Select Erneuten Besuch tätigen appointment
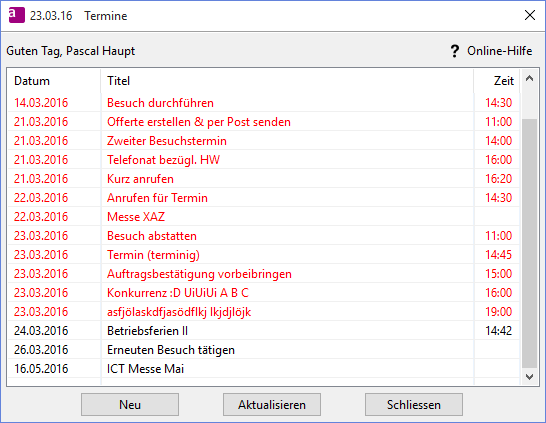Image resolution: width=546 pixels, height=423 pixels. [264, 350]
